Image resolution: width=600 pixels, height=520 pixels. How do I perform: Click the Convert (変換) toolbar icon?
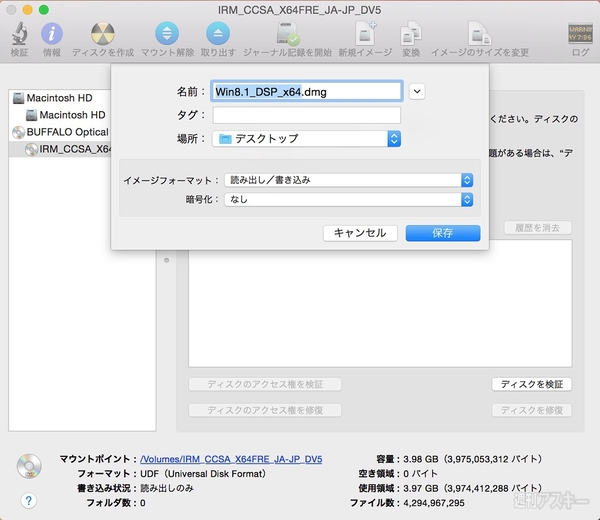coord(411,33)
